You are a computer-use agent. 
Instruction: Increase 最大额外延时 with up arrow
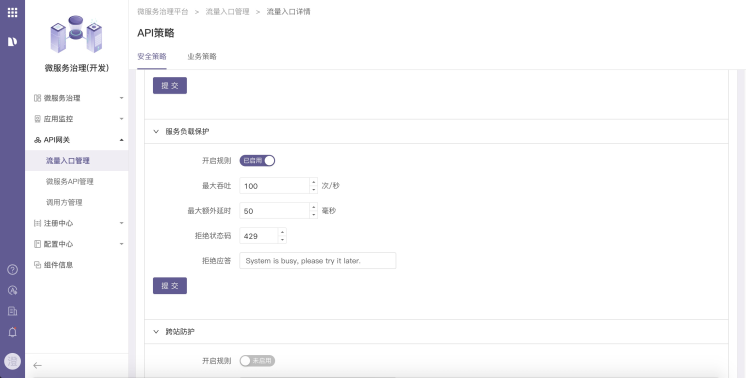click(314, 207)
